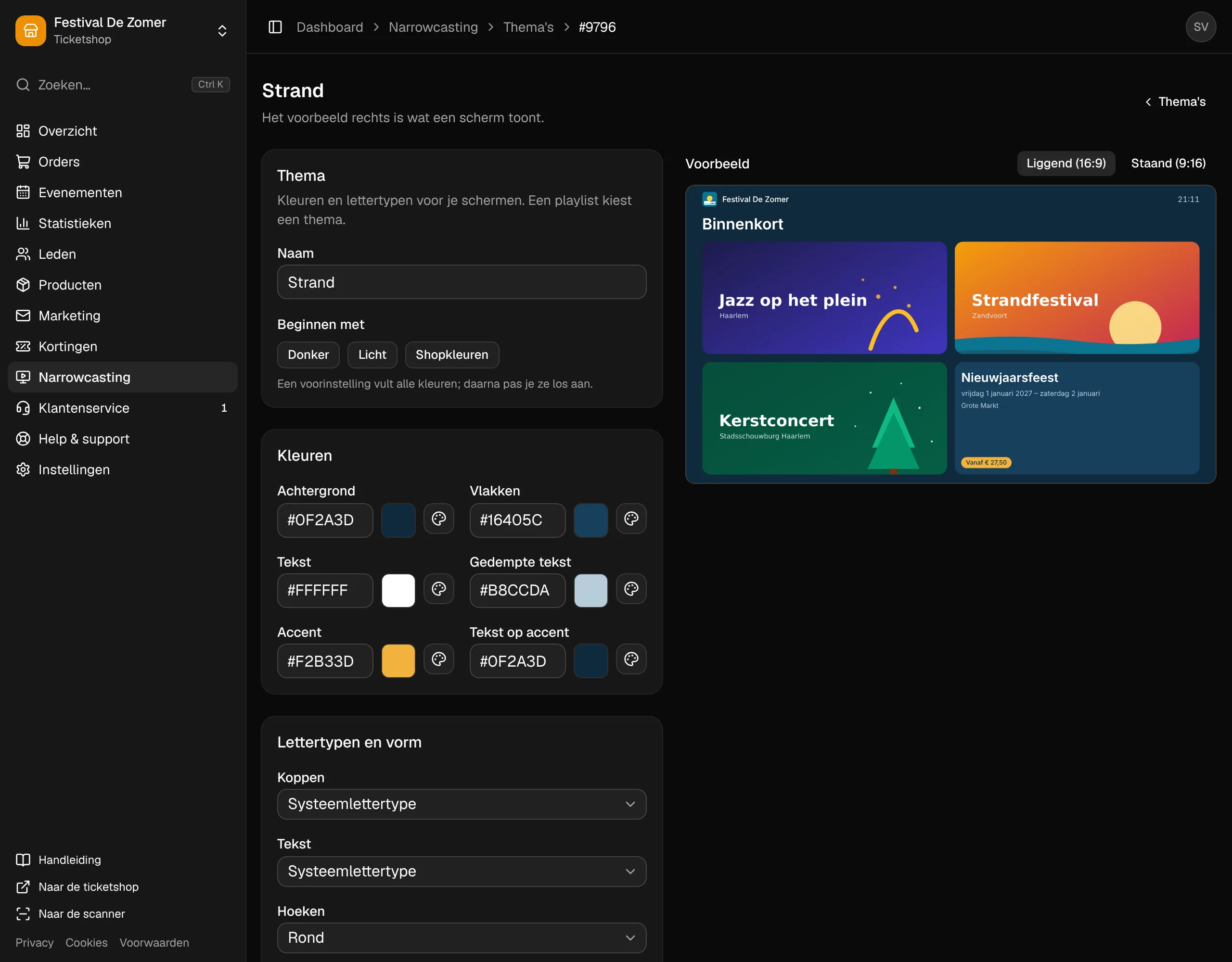Expand the Hoeken Rond dropdown
Viewport: 1232px width, 962px height.
point(462,938)
